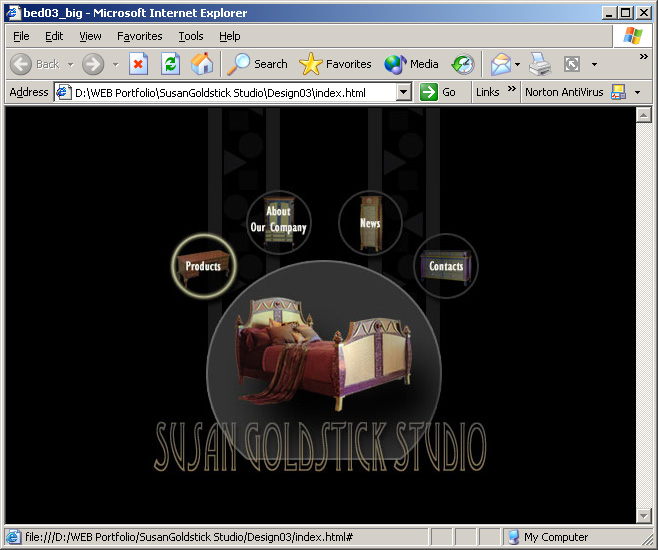Click the Susan Goldstick Studio logo text
The height and width of the screenshot is (550, 658).
pyautogui.click(x=320, y=447)
